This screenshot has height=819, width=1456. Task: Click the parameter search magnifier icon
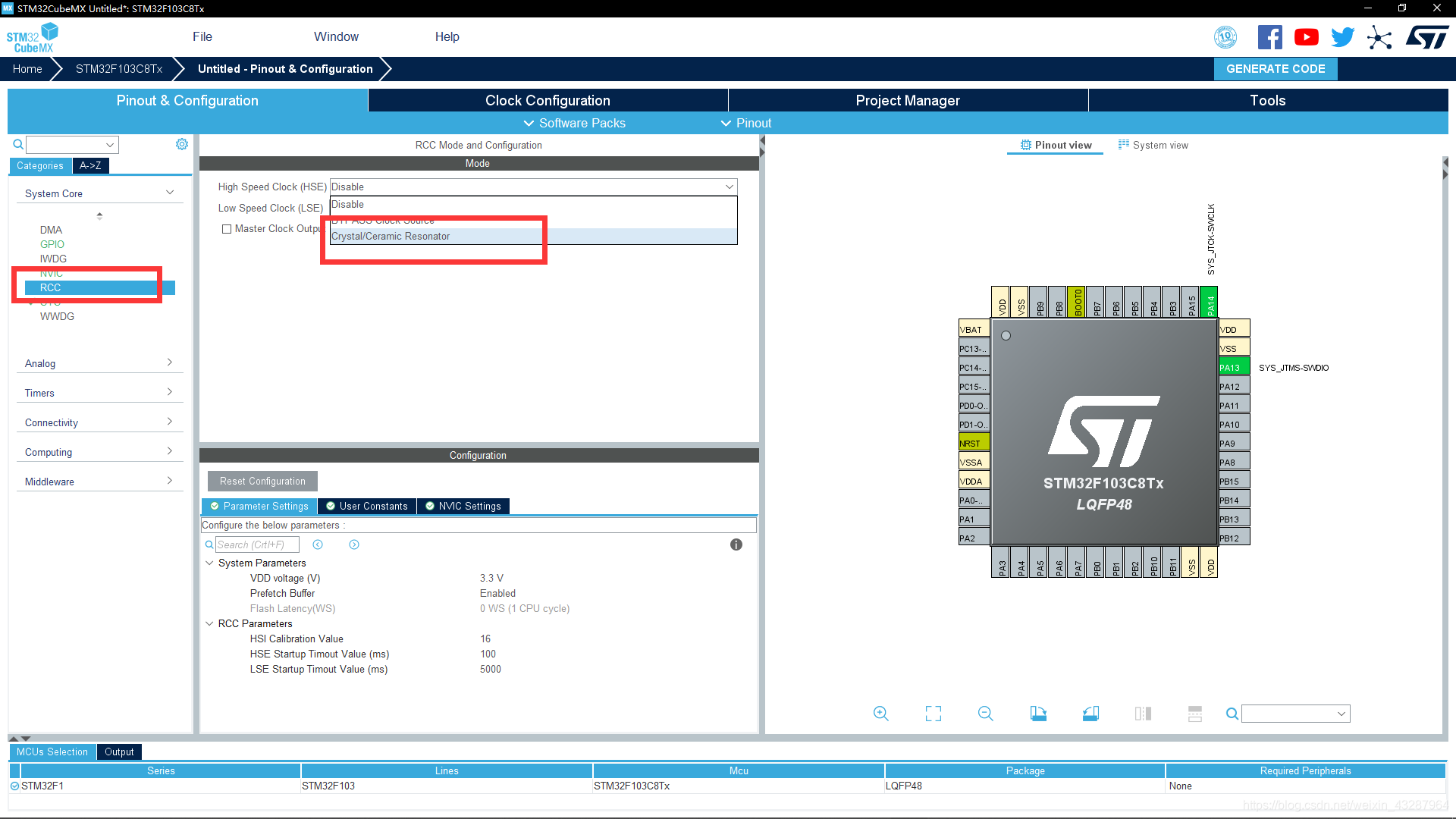pos(209,544)
